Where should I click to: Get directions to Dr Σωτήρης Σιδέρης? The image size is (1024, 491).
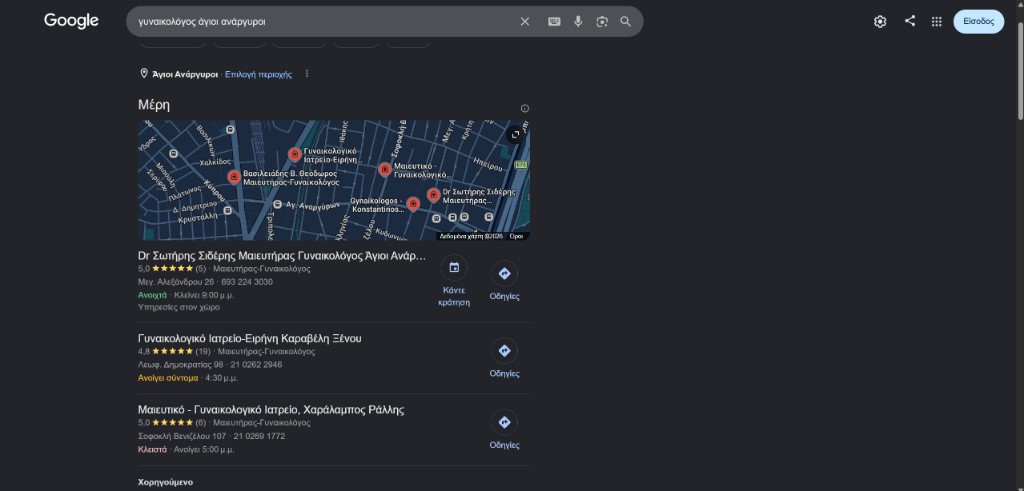(x=504, y=274)
